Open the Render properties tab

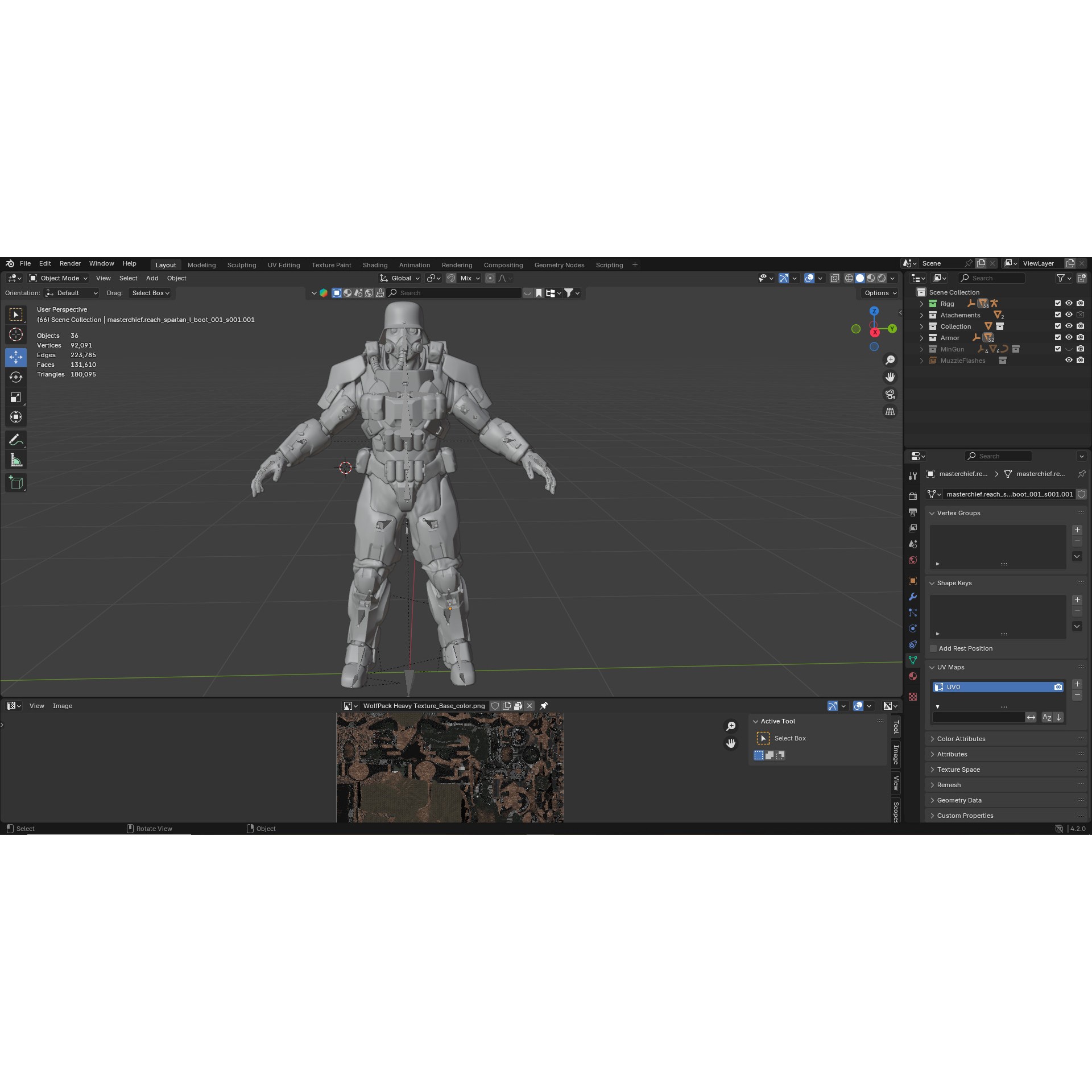(913, 497)
